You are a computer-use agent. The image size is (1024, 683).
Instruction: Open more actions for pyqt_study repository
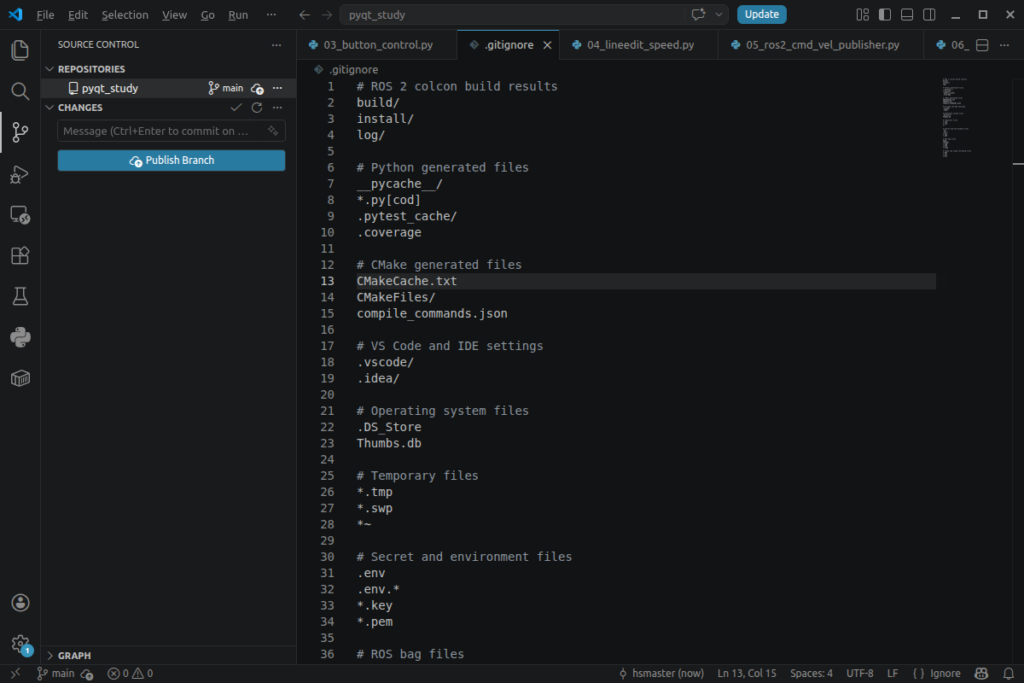click(x=278, y=88)
